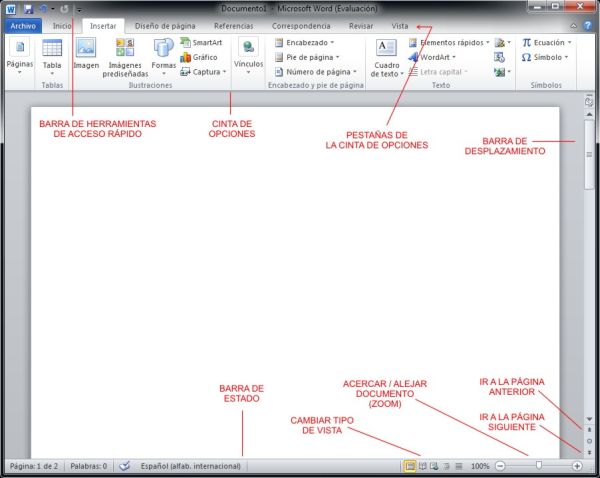The image size is (600, 478).
Task: Click the proofing check icon in status bar
Action: 124,466
